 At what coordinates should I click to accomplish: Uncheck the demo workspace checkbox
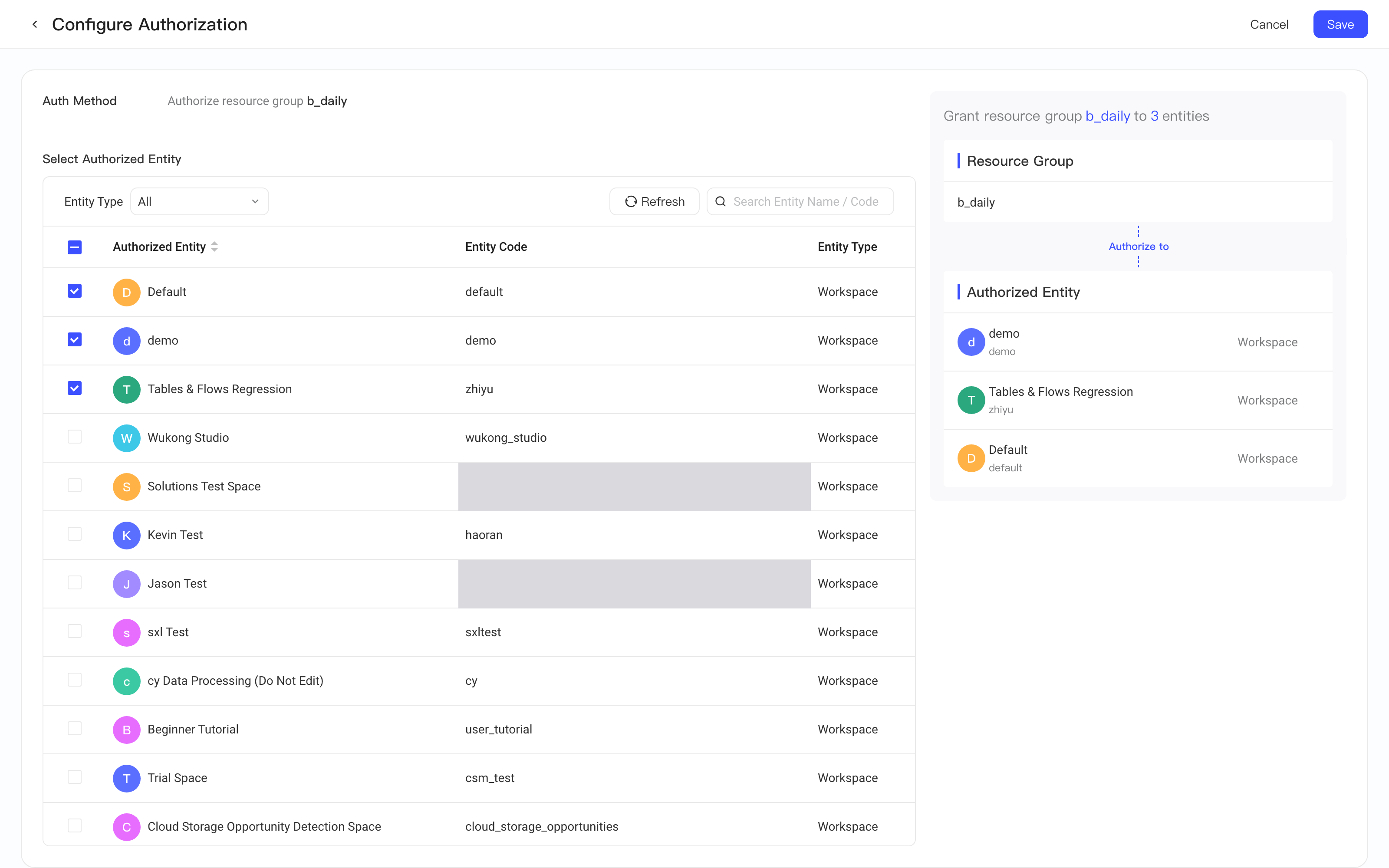coord(75,340)
